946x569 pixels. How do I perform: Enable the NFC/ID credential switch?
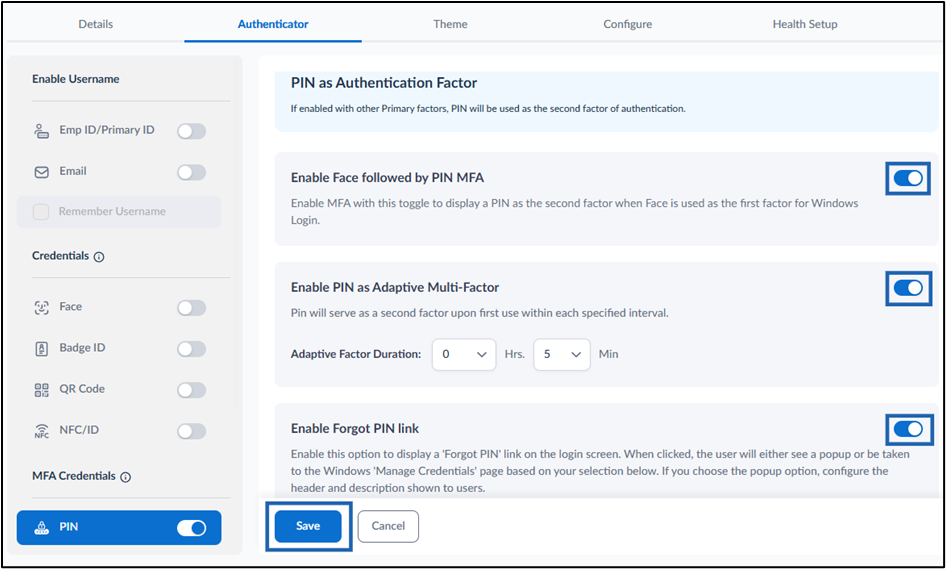pos(191,431)
